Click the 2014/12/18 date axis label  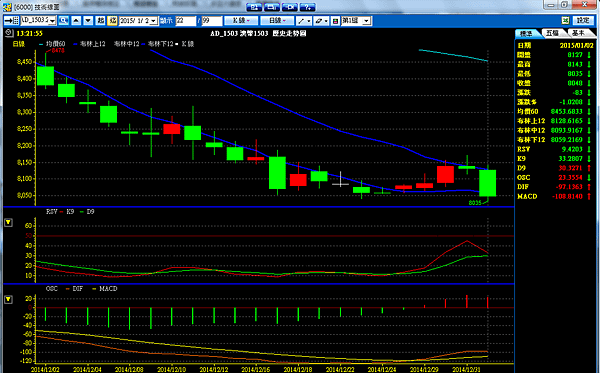(x=298, y=369)
